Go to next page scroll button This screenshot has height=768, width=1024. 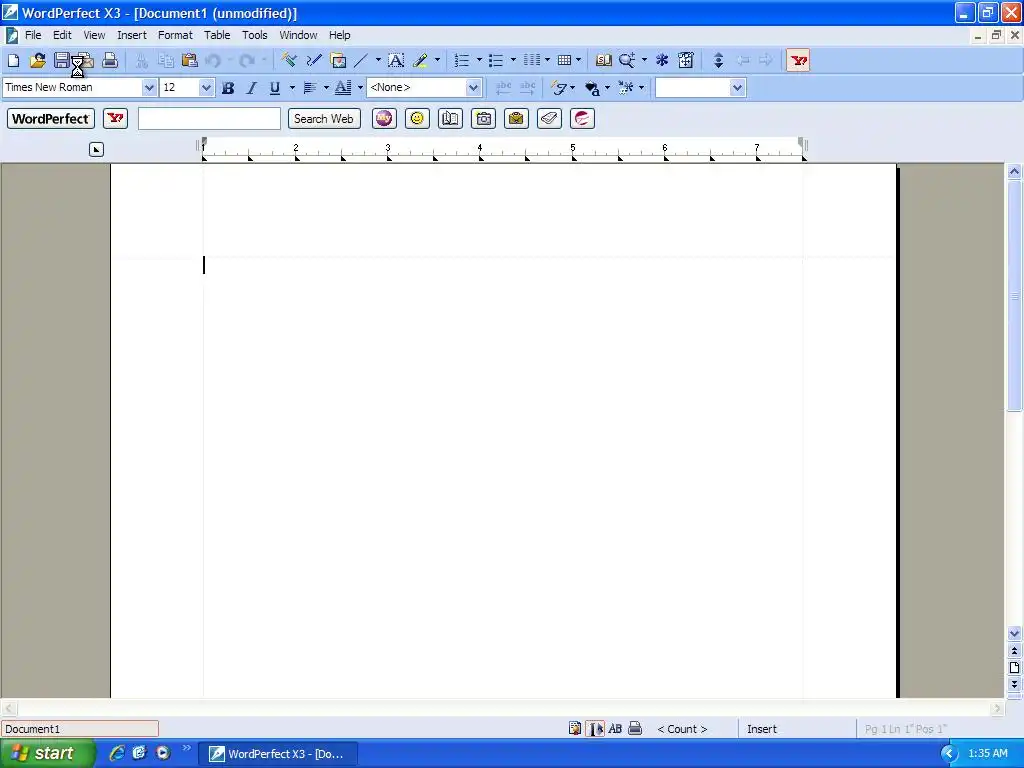tap(1014, 684)
